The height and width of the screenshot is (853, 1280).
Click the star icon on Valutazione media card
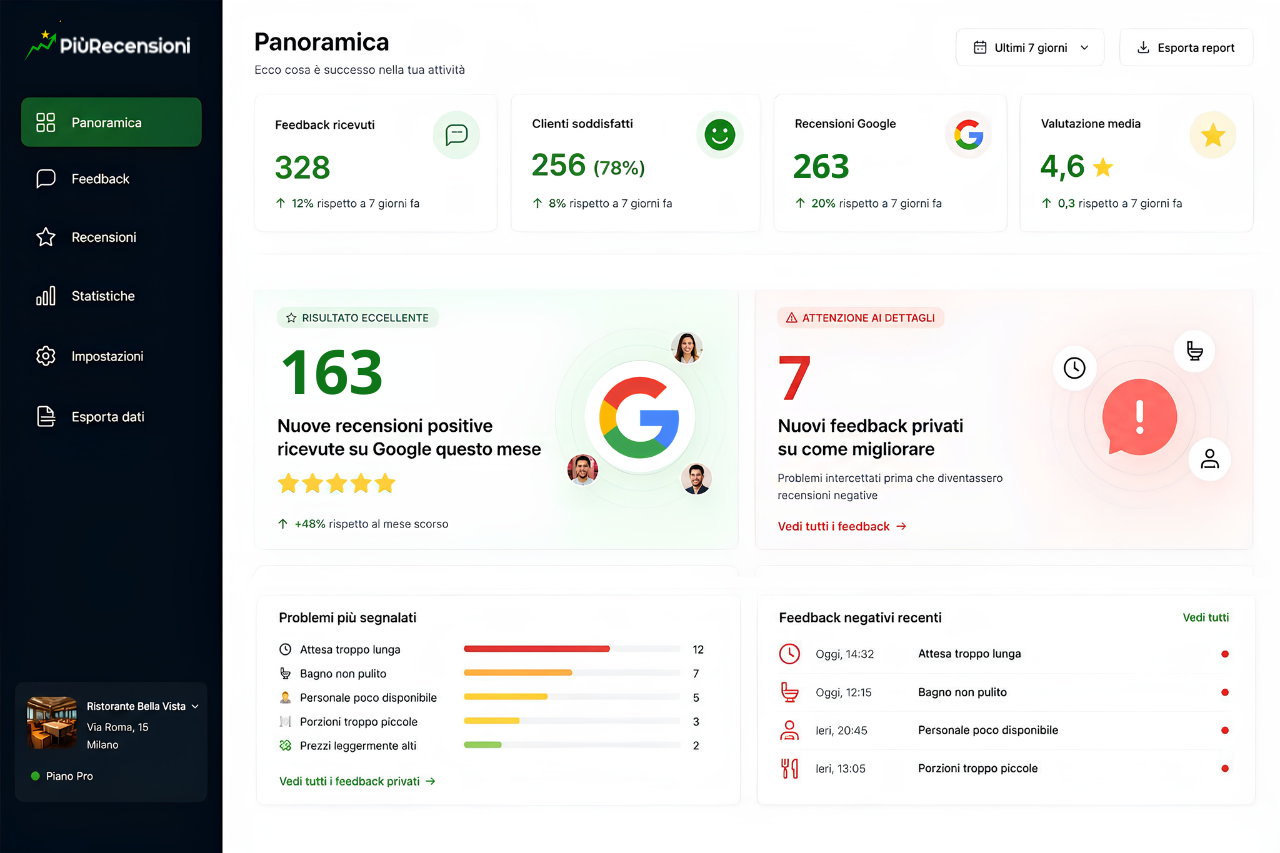(x=1213, y=135)
